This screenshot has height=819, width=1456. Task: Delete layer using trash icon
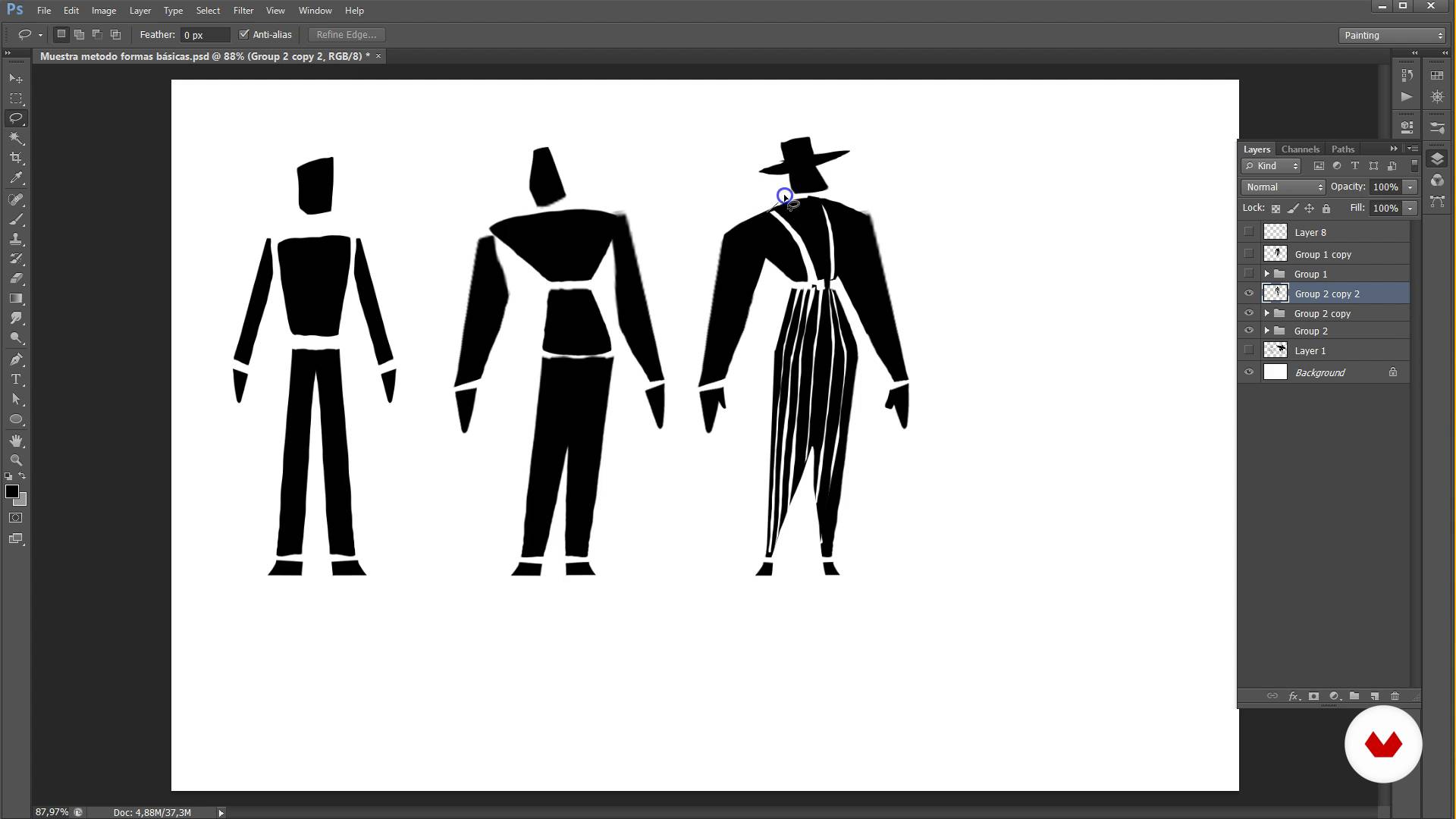click(1395, 696)
